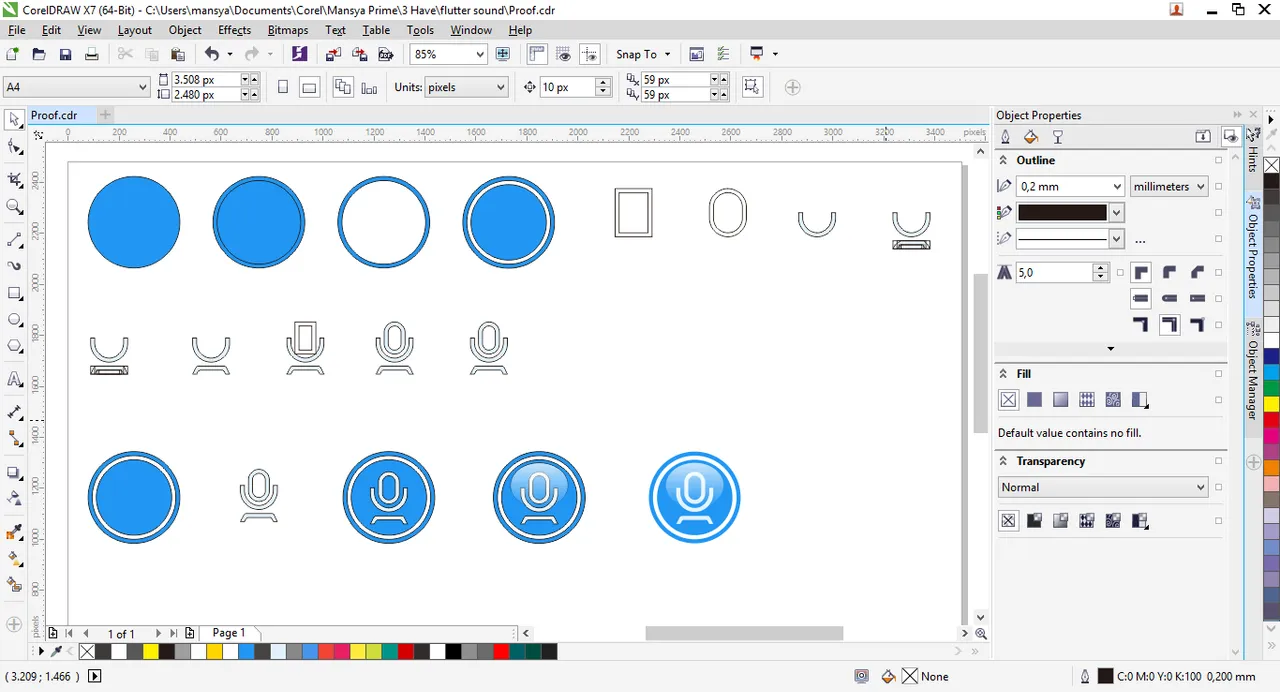
Task: Set page orientation to Landscape
Action: tap(309, 87)
